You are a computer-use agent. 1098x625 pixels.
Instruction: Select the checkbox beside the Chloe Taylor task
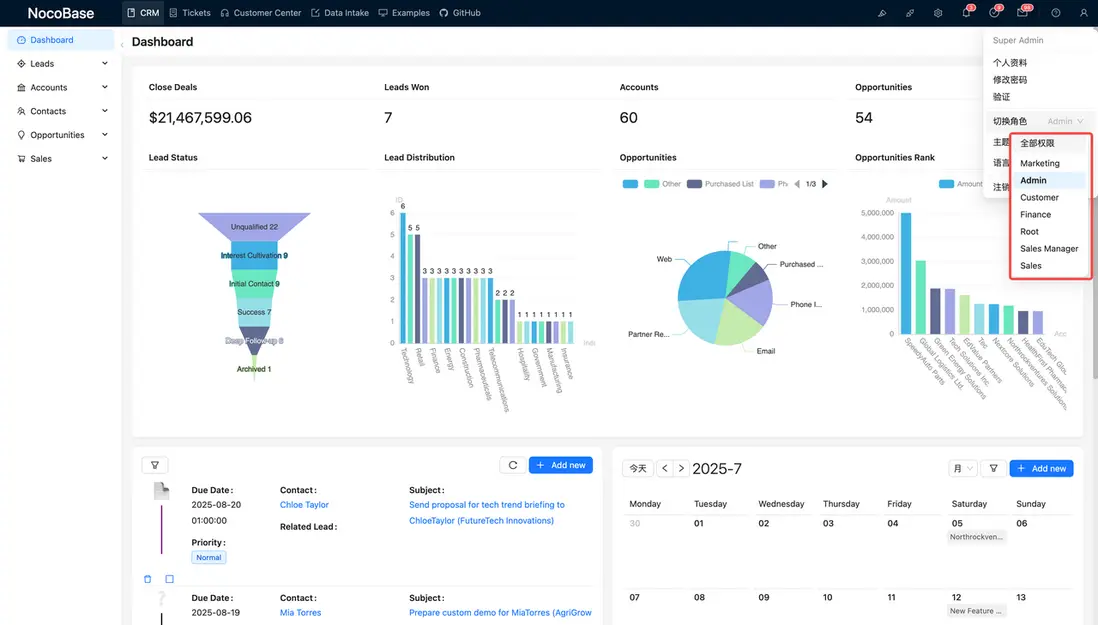[169, 578]
